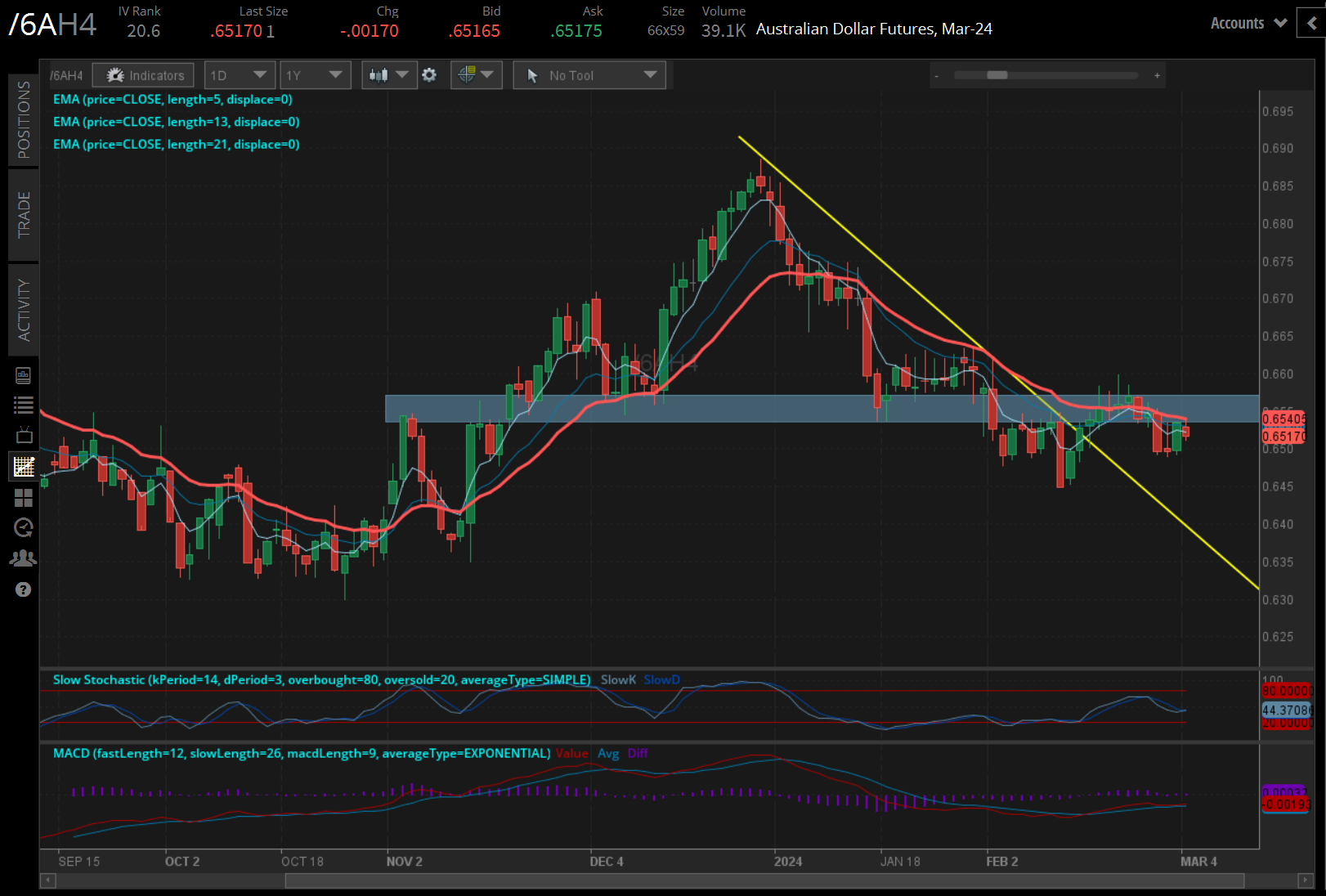
Task: Click the help question mark icon
Action: [24, 589]
